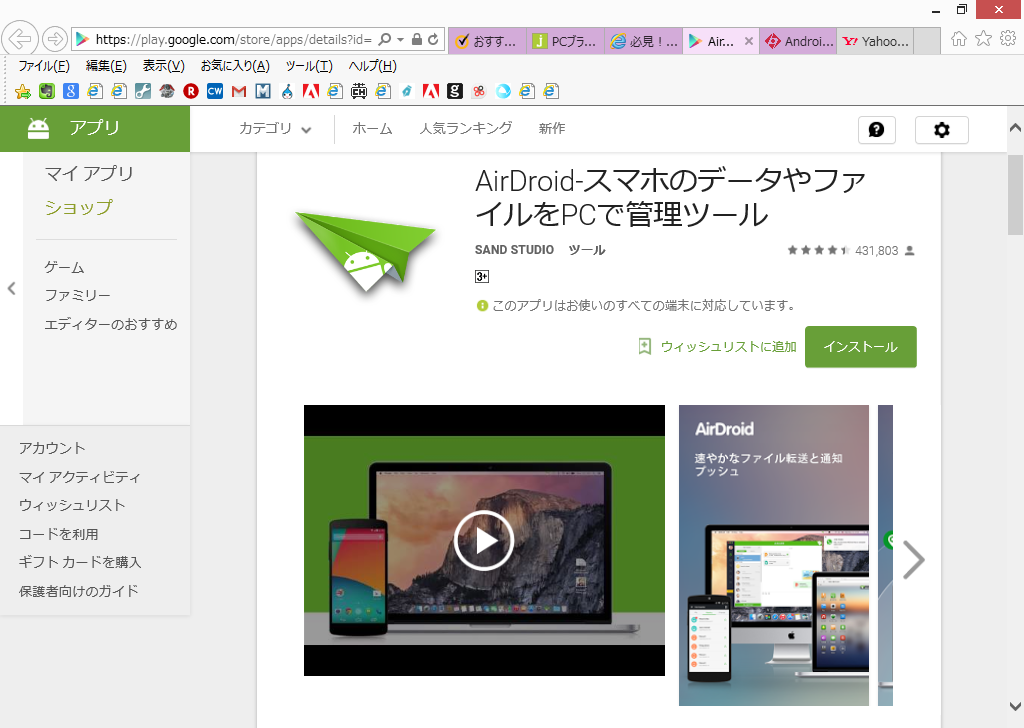The height and width of the screenshot is (728, 1024).
Task: Open a new blank browser tab
Action: (927, 41)
